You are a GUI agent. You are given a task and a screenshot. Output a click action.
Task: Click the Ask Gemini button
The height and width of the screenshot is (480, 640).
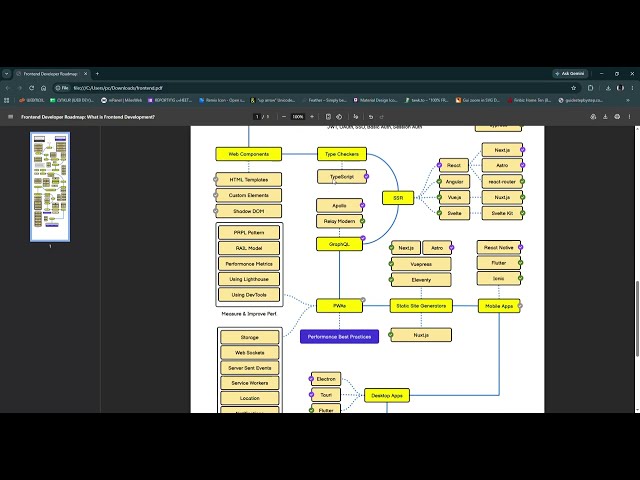[x=570, y=73]
